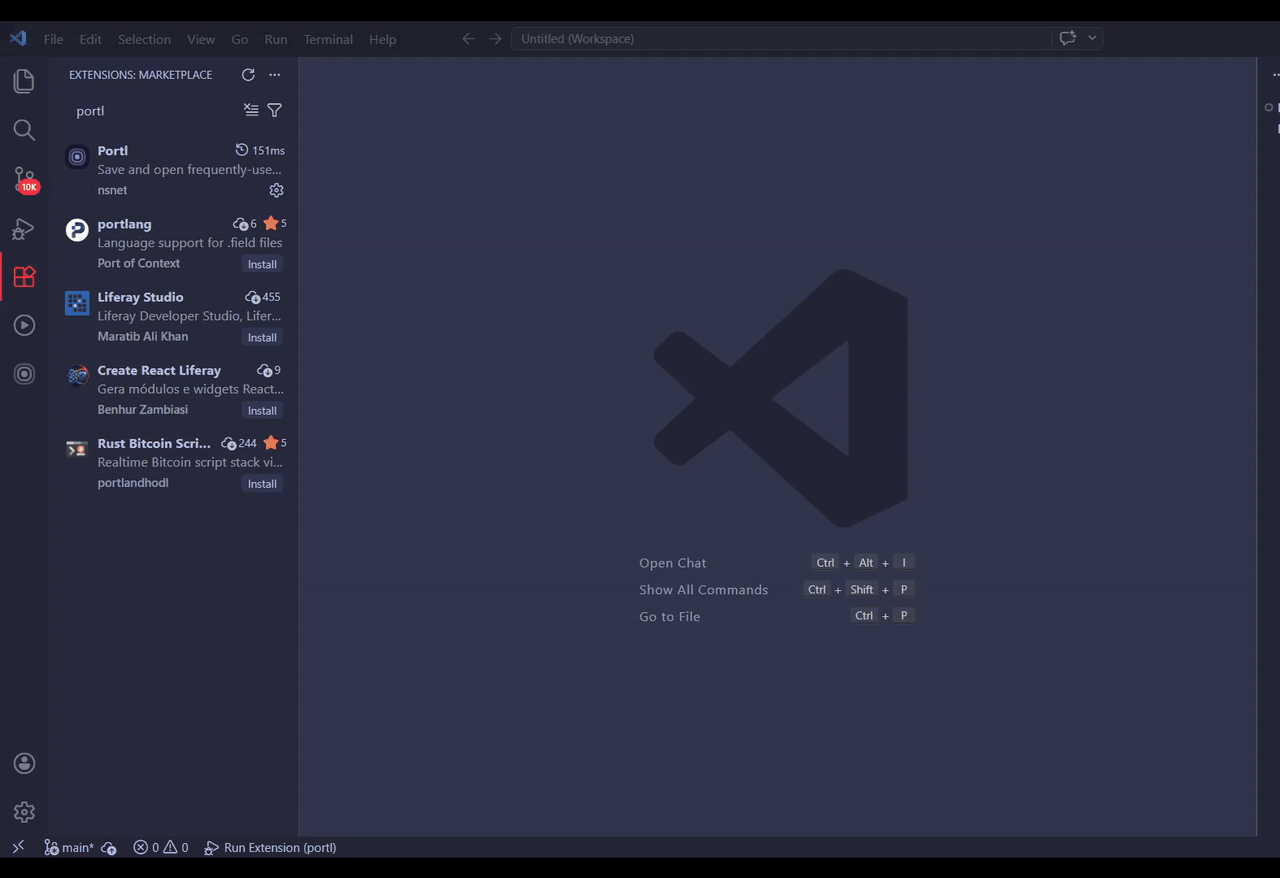The image size is (1280, 878).
Task: Click the Open Chat shortcut hint
Action: coord(673,563)
